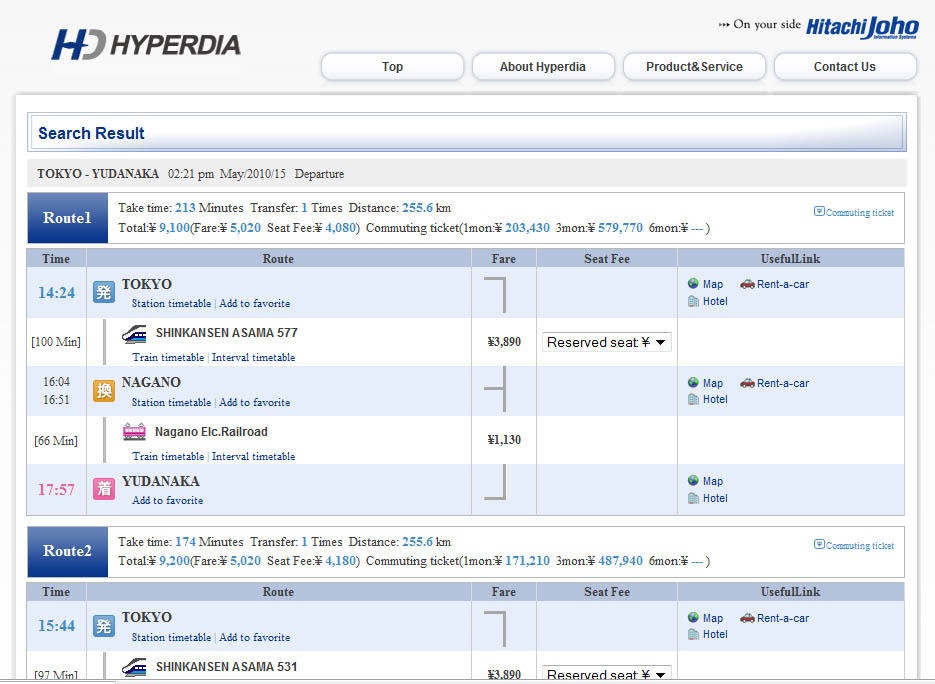This screenshot has height=684, width=935.
Task: Open Station timetable for NAGANO
Action: pyautogui.click(x=171, y=403)
